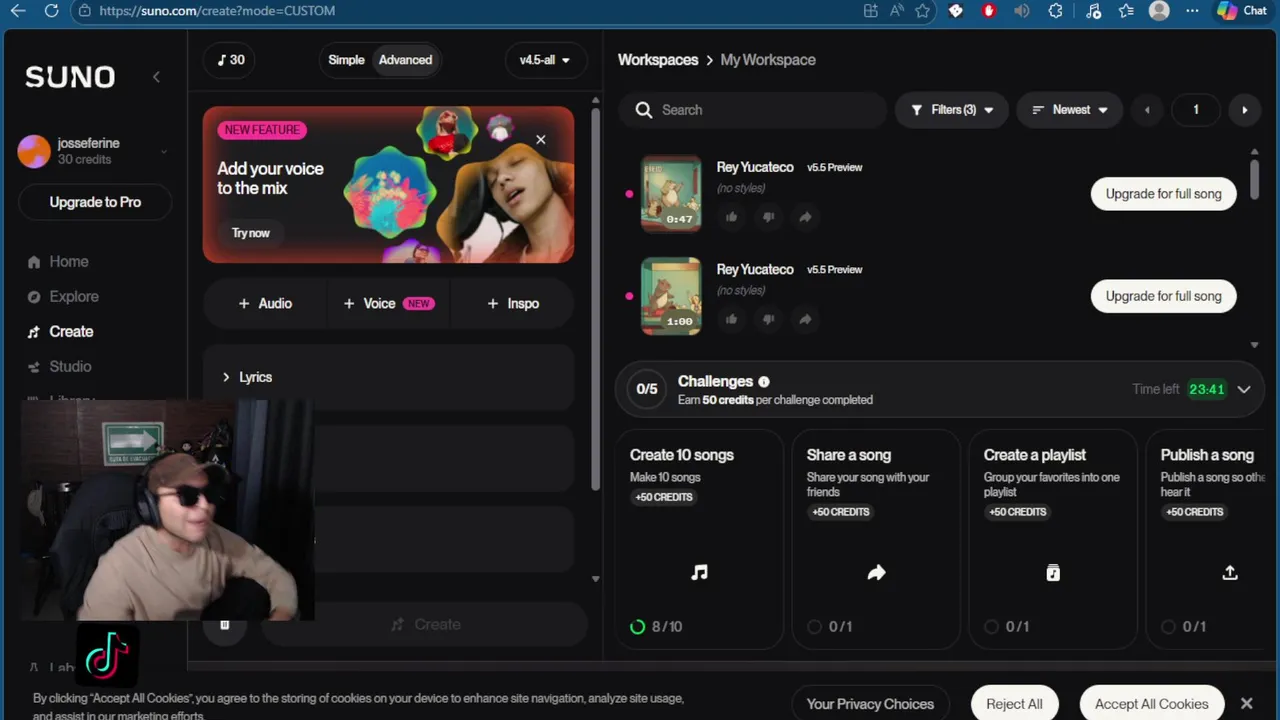This screenshot has width=1280, height=720.
Task: Click the 30 credits music note badge
Action: point(231,60)
